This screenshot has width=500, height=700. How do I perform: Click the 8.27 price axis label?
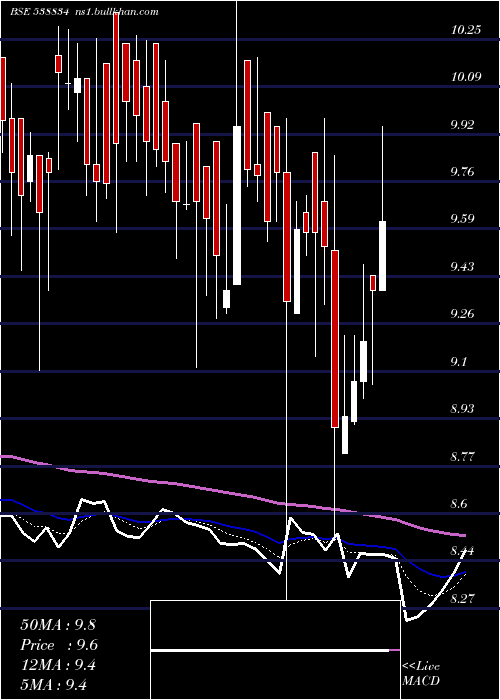pos(462,598)
